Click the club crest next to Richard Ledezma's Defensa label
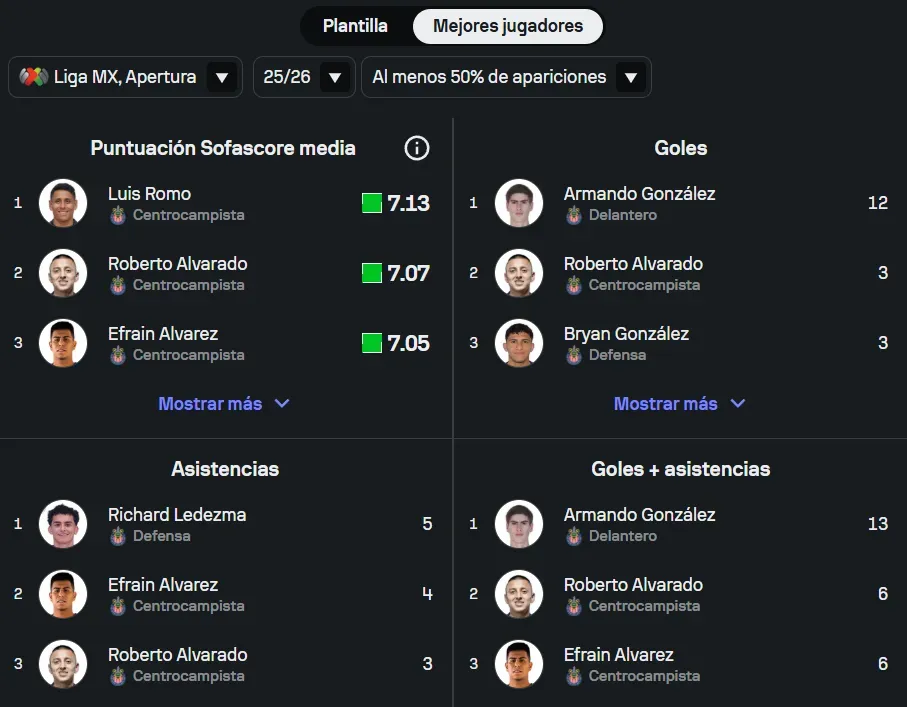907x707 pixels. (118, 536)
